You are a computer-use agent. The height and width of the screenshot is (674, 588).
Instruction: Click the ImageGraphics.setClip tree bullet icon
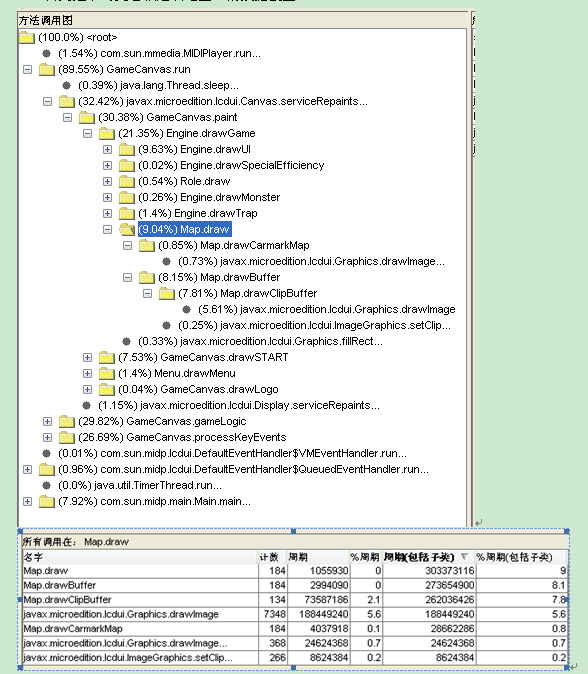(x=166, y=325)
